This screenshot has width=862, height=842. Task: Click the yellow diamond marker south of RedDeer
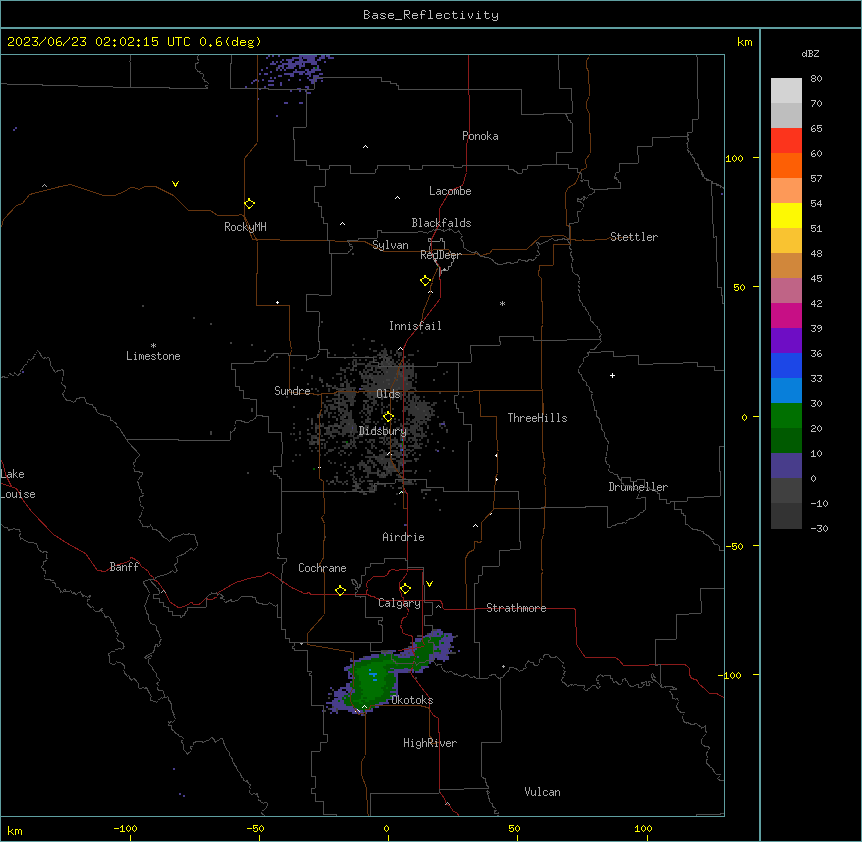click(426, 281)
